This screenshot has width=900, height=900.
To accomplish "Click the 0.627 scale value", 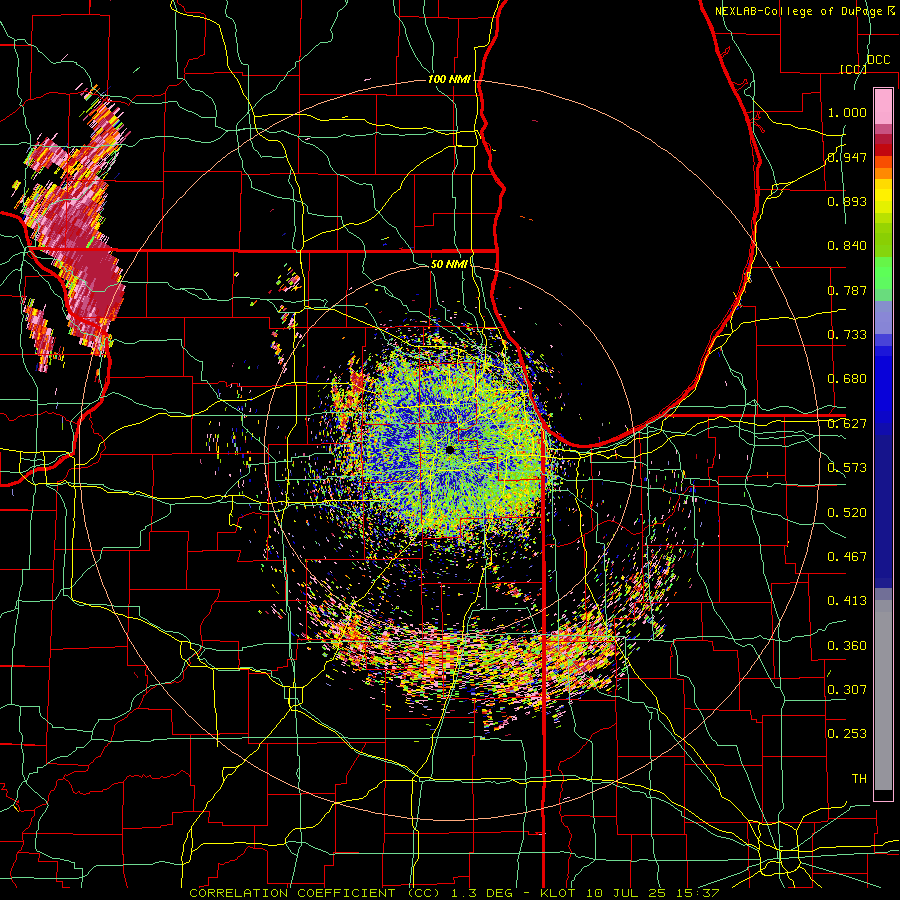I will point(847,424).
